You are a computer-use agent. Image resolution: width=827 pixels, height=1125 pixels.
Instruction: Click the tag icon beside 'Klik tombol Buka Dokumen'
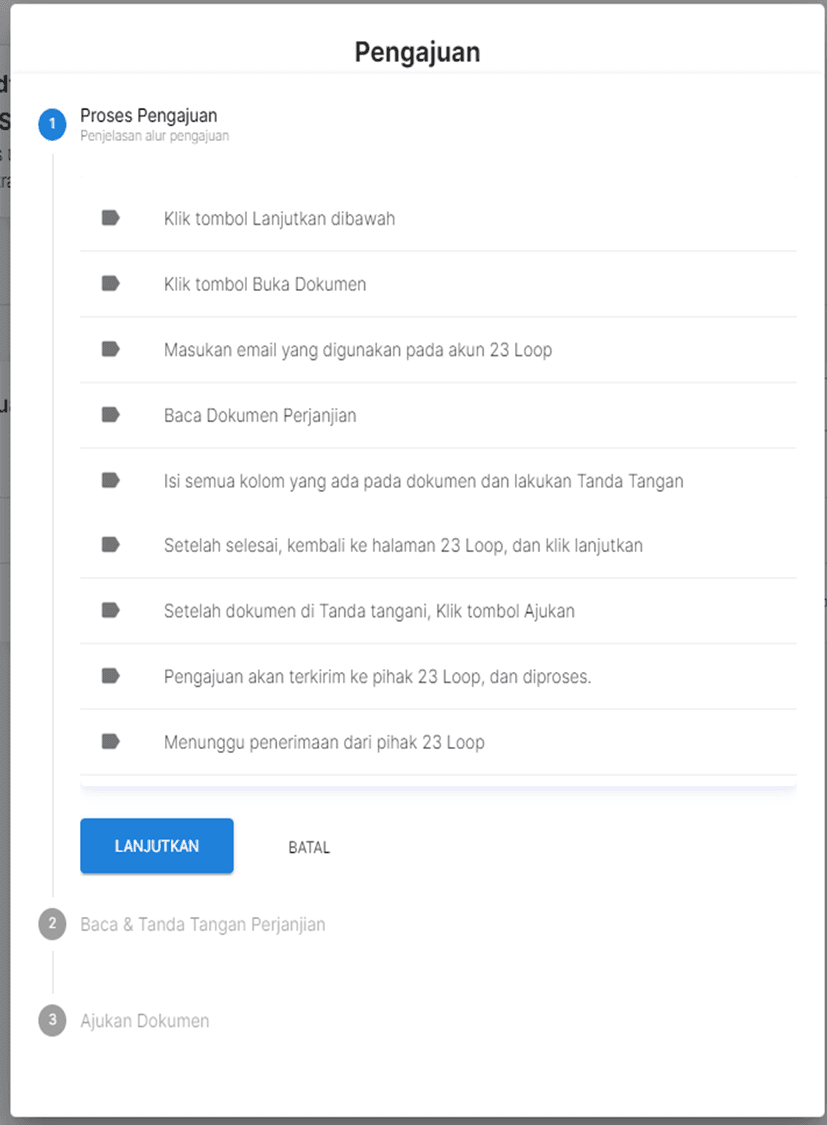(x=110, y=284)
